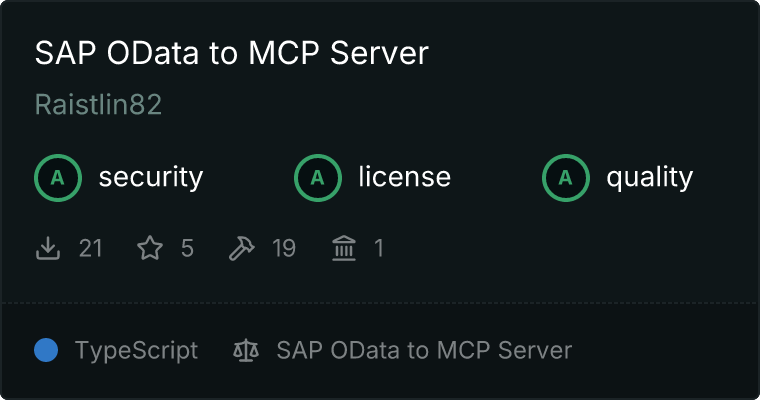Click the security label text
The image size is (760, 400).
click(151, 178)
